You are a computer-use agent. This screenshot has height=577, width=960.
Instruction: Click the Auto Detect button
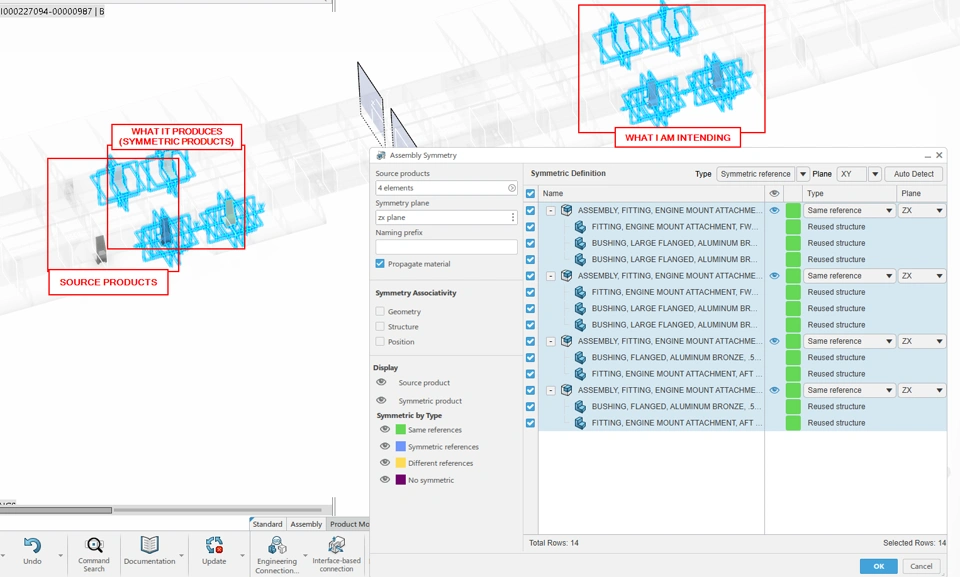pyautogui.click(x=913, y=174)
